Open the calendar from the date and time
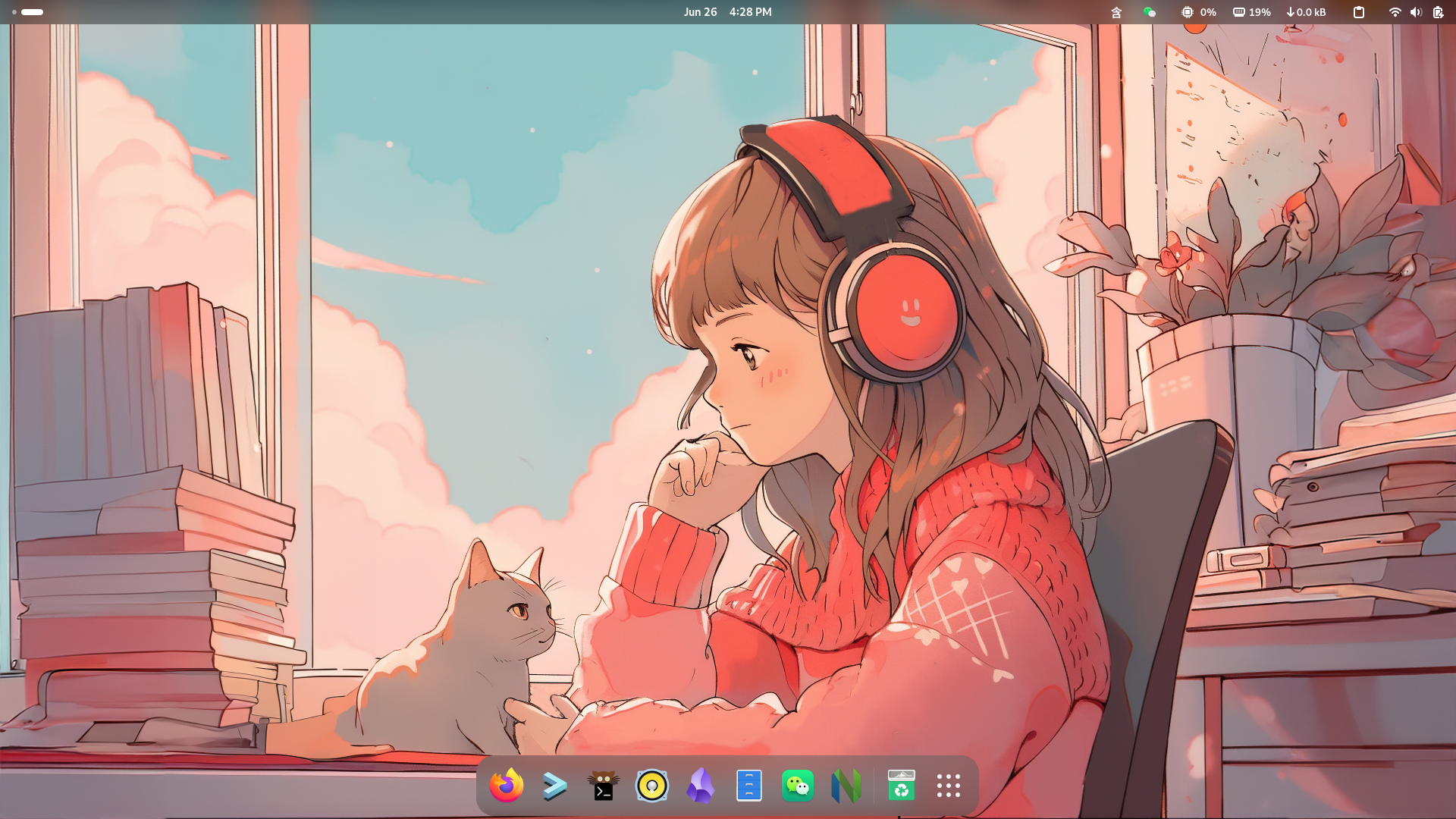1456x819 pixels. coord(727,12)
